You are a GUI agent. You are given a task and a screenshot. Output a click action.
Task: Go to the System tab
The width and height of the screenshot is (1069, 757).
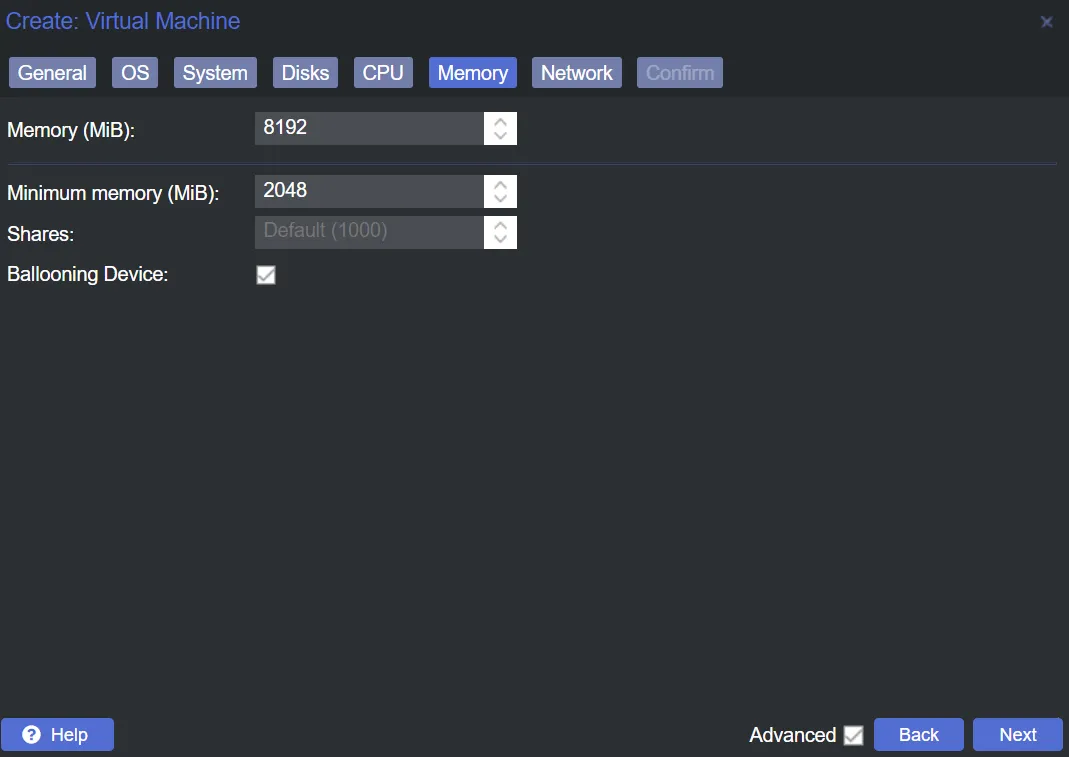(x=215, y=73)
